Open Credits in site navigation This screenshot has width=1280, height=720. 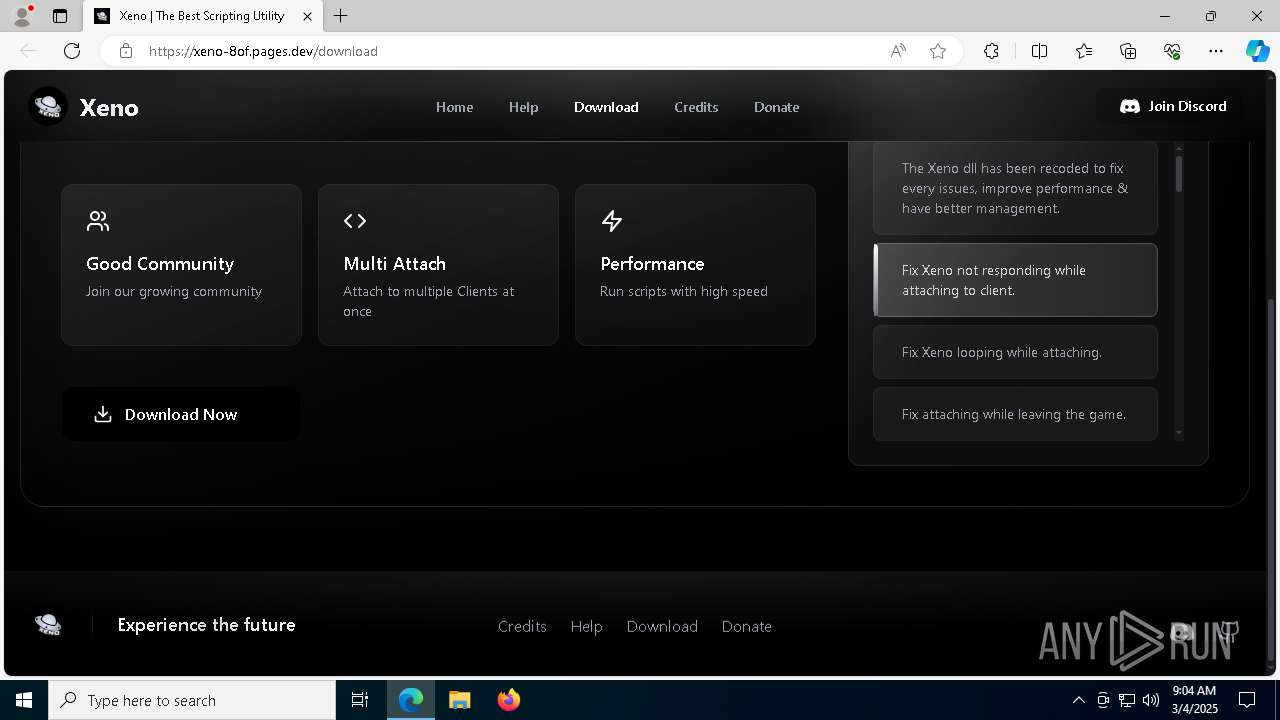(x=696, y=107)
